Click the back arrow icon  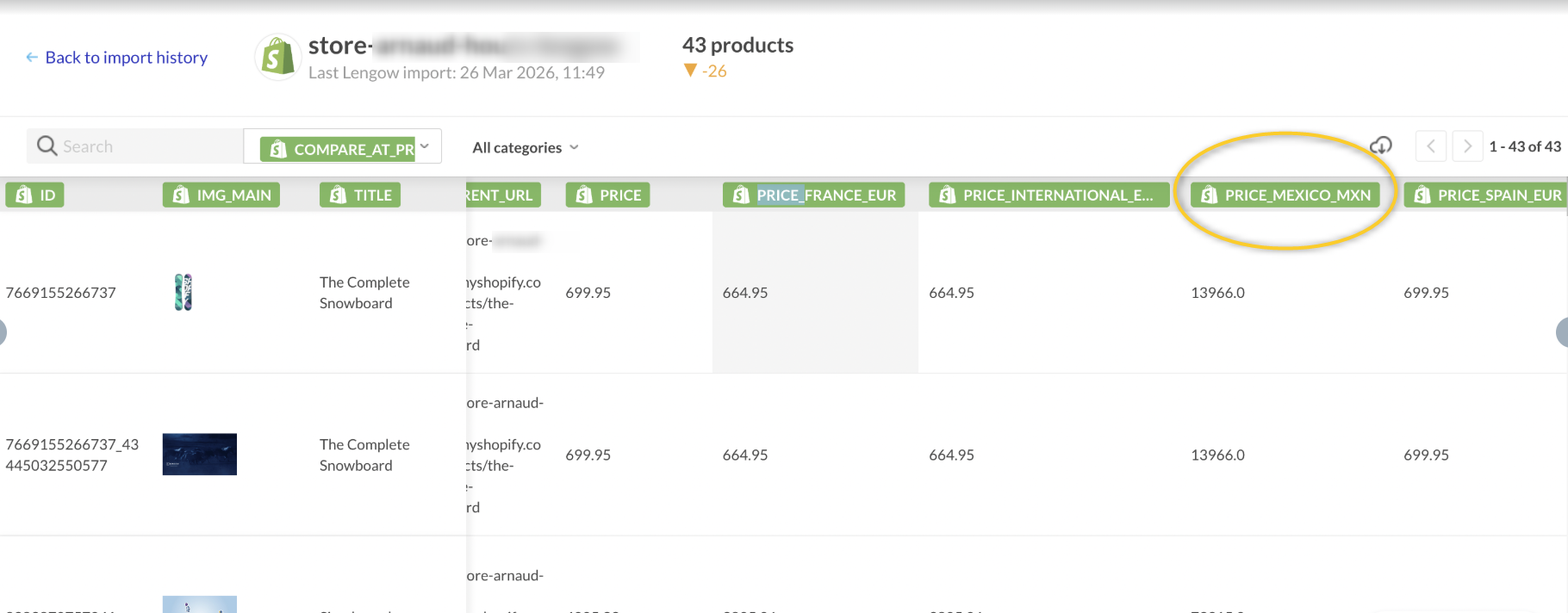tap(32, 58)
